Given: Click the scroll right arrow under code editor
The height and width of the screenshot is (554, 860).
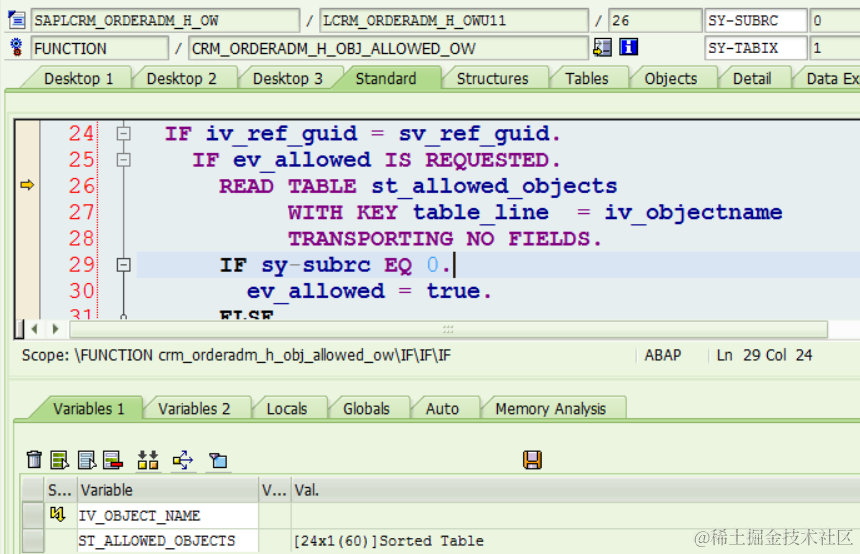Looking at the screenshot, I should coord(55,329).
